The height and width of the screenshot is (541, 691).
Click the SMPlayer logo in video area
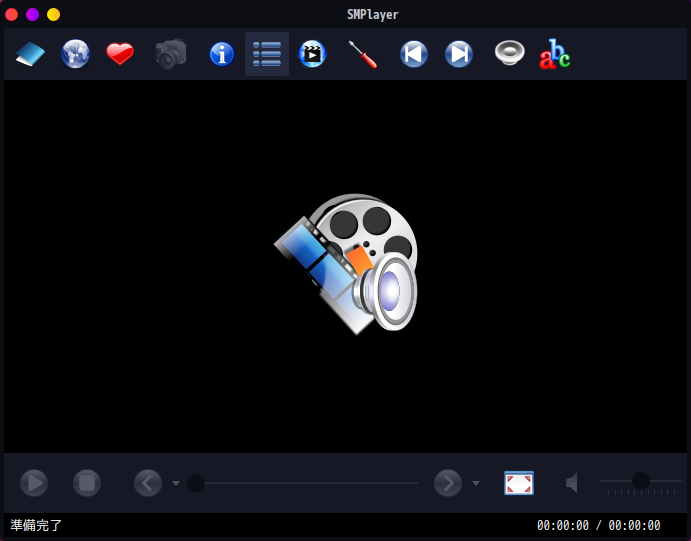click(346, 263)
